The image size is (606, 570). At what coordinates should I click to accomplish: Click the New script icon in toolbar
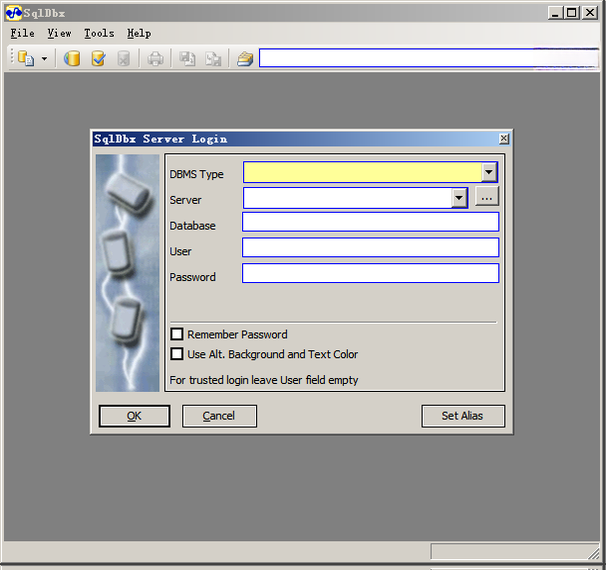[x=26, y=58]
